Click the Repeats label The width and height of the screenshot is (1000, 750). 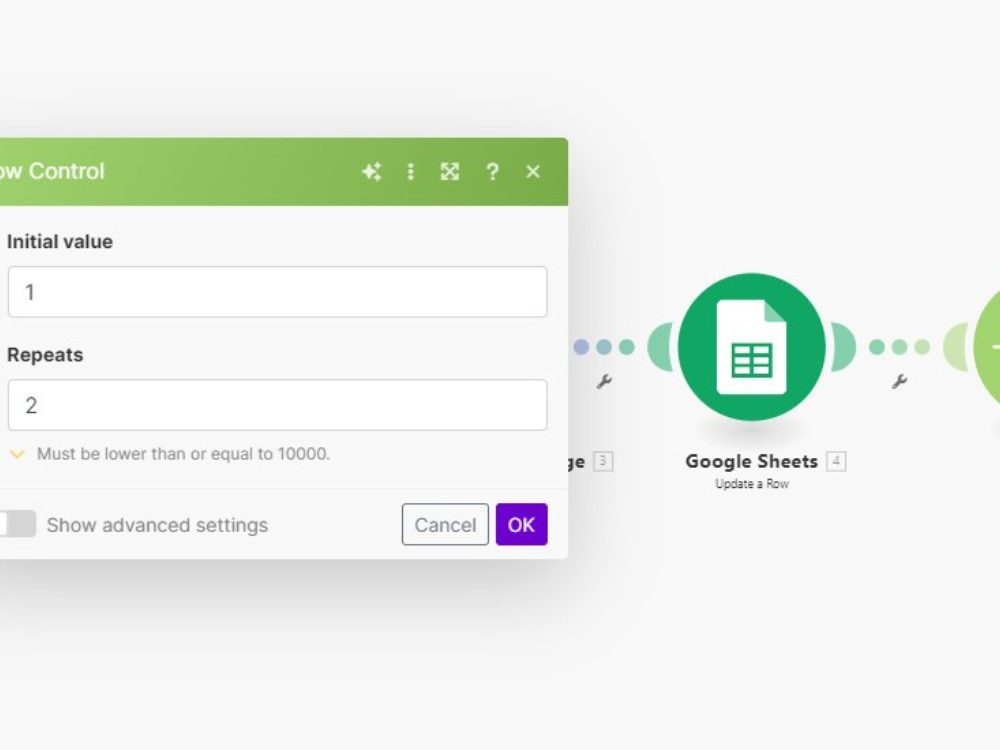pyautogui.click(x=45, y=355)
